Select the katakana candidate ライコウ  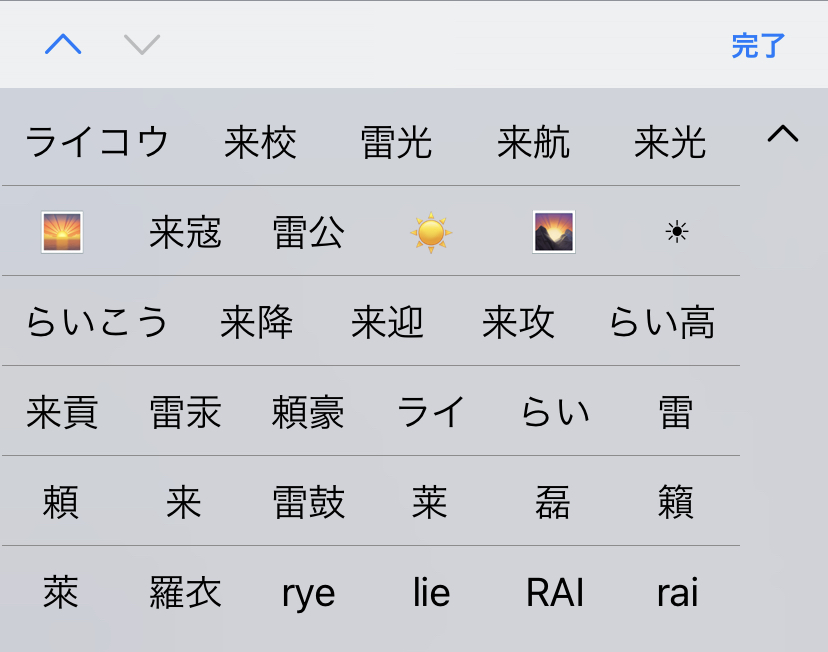(97, 143)
